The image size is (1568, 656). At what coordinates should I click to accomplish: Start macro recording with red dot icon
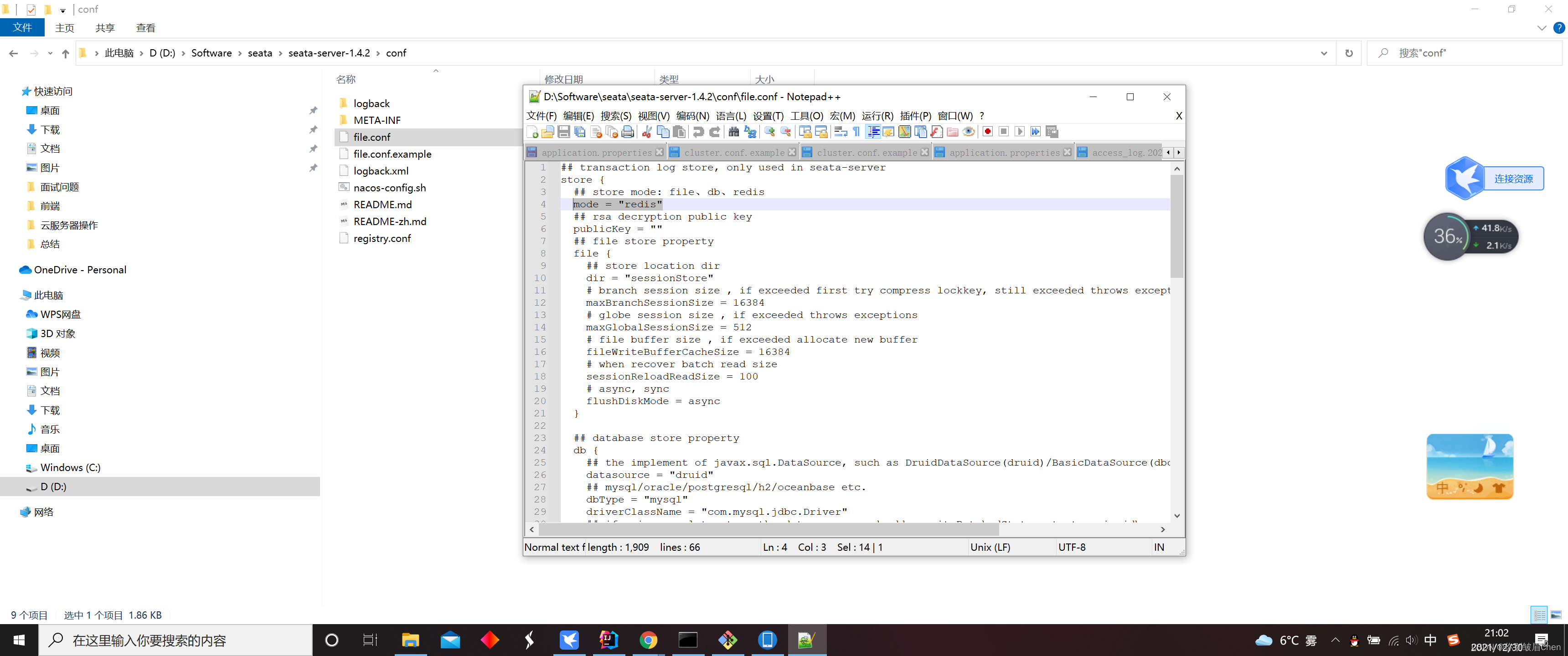pyautogui.click(x=987, y=132)
